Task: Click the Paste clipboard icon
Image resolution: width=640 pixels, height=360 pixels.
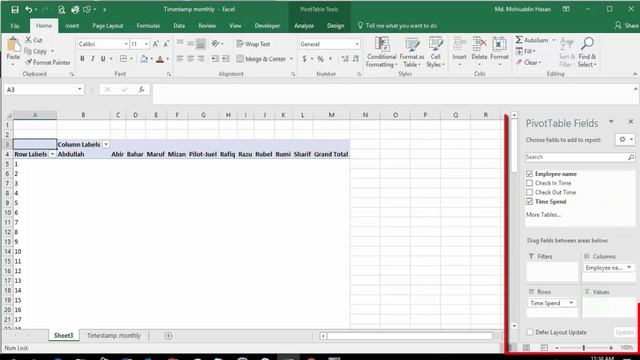Action: pyautogui.click(x=13, y=45)
